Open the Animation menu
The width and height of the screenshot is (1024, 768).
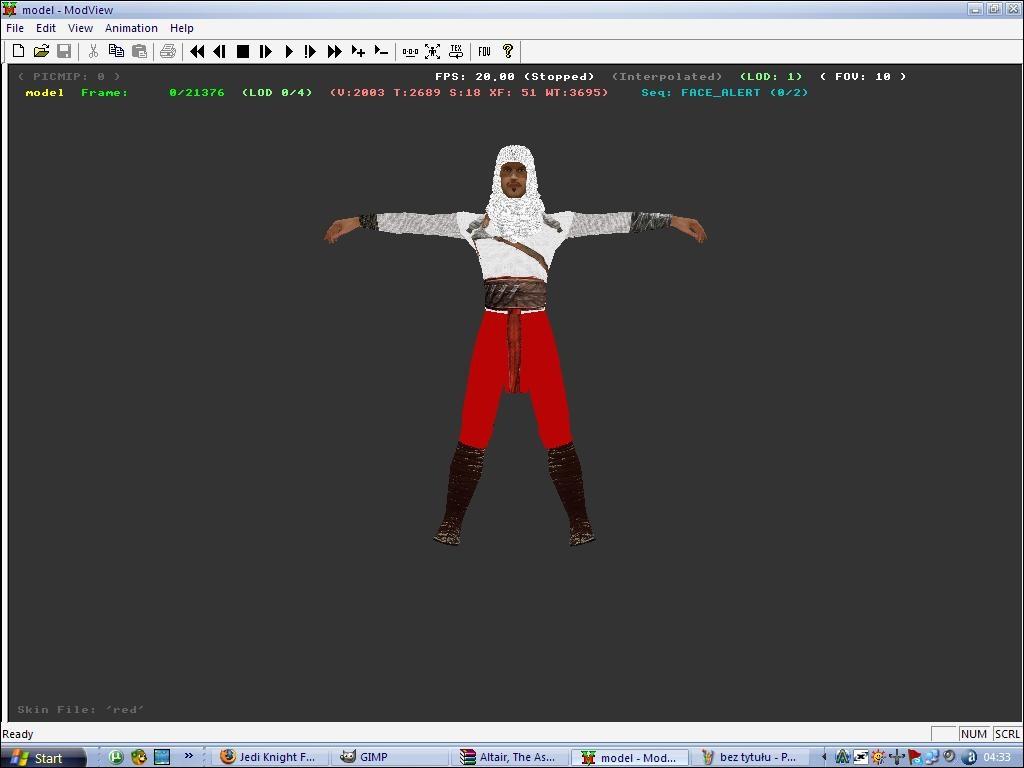click(x=131, y=28)
